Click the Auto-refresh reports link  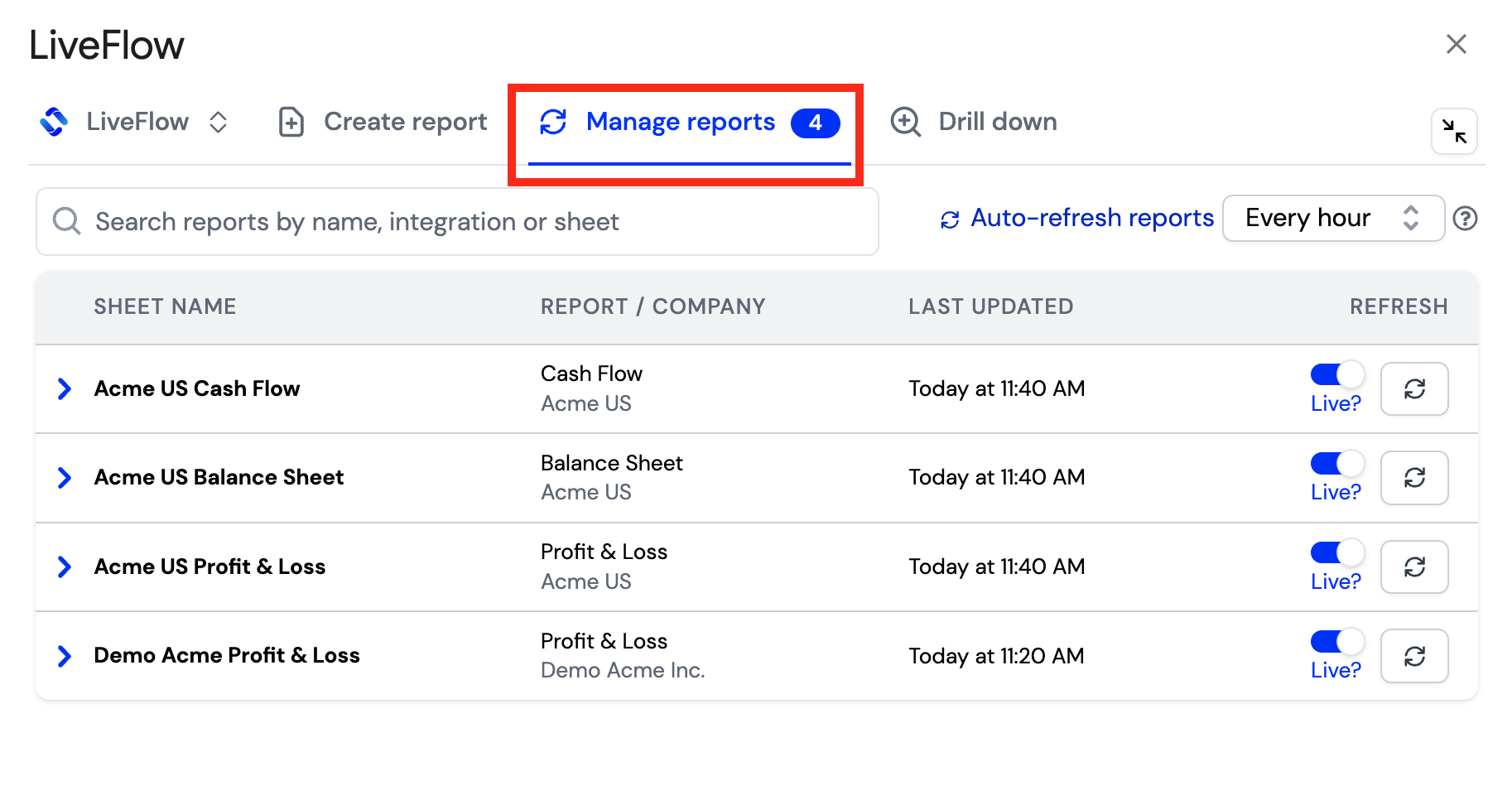click(x=1077, y=218)
